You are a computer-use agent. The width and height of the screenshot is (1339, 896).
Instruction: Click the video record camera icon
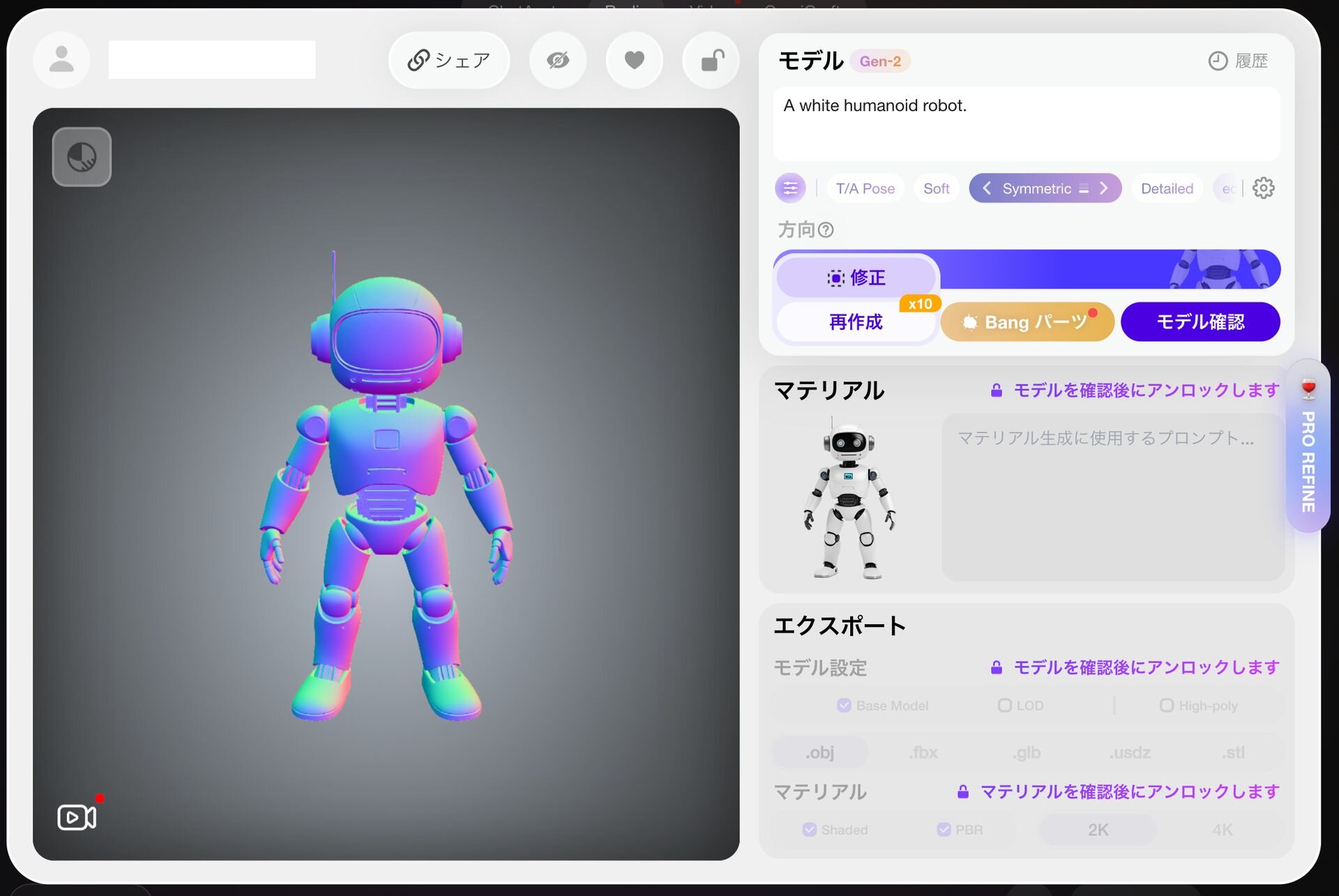tap(76, 817)
